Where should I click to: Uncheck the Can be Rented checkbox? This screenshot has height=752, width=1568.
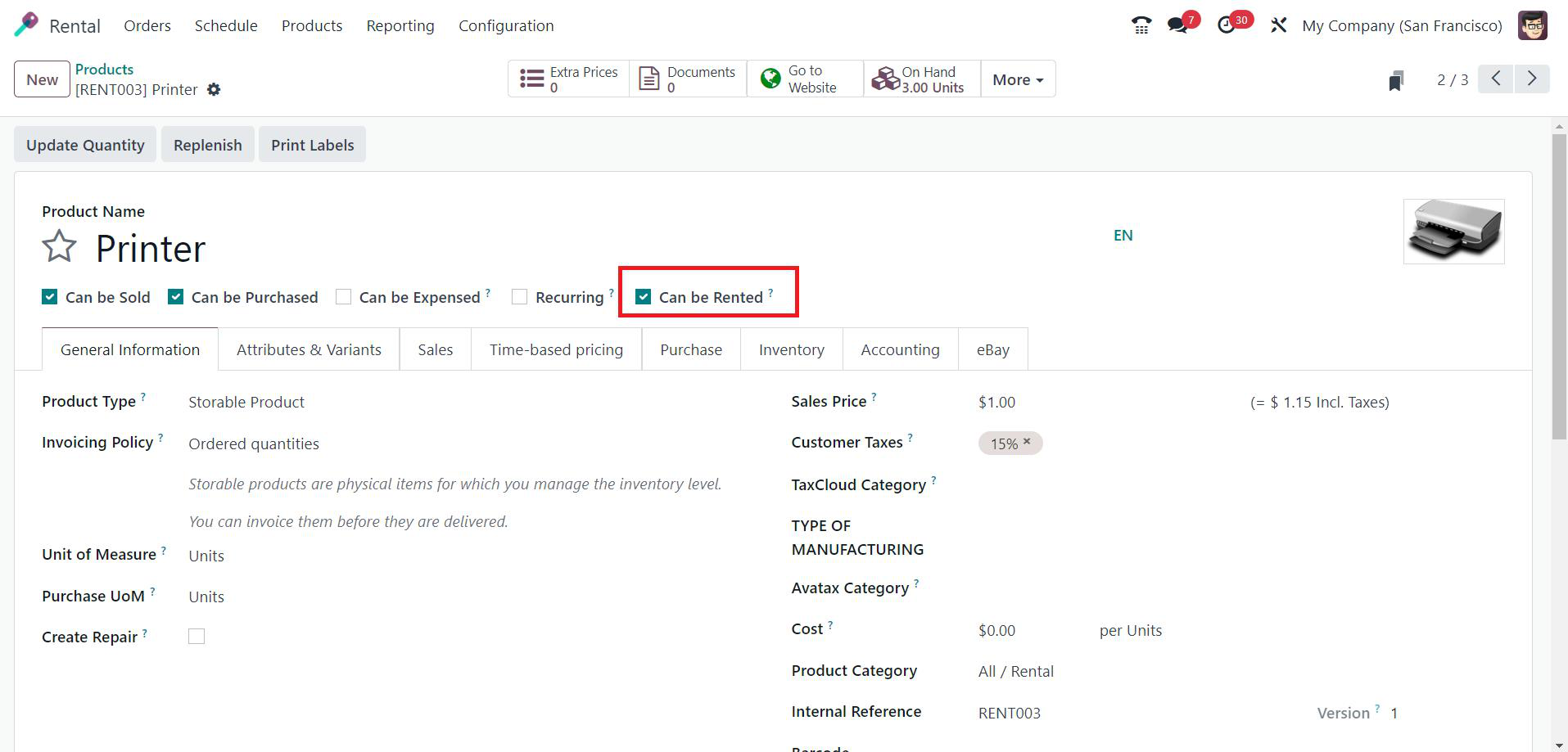[644, 297]
